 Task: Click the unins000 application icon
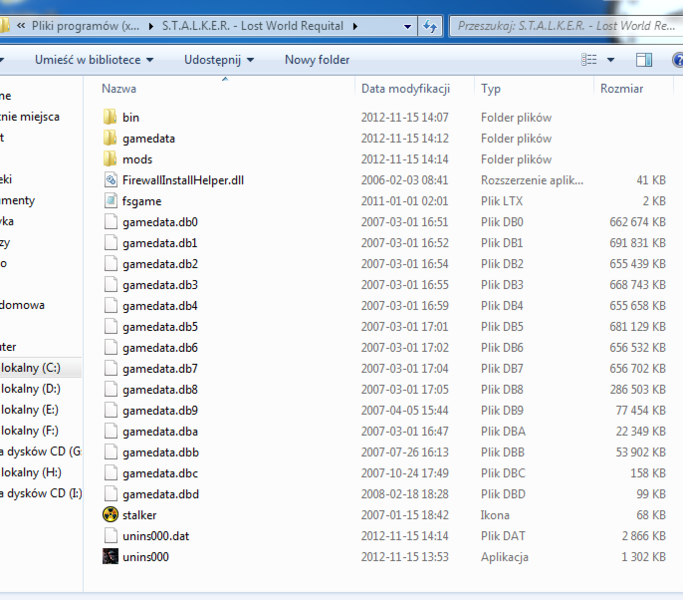110,557
